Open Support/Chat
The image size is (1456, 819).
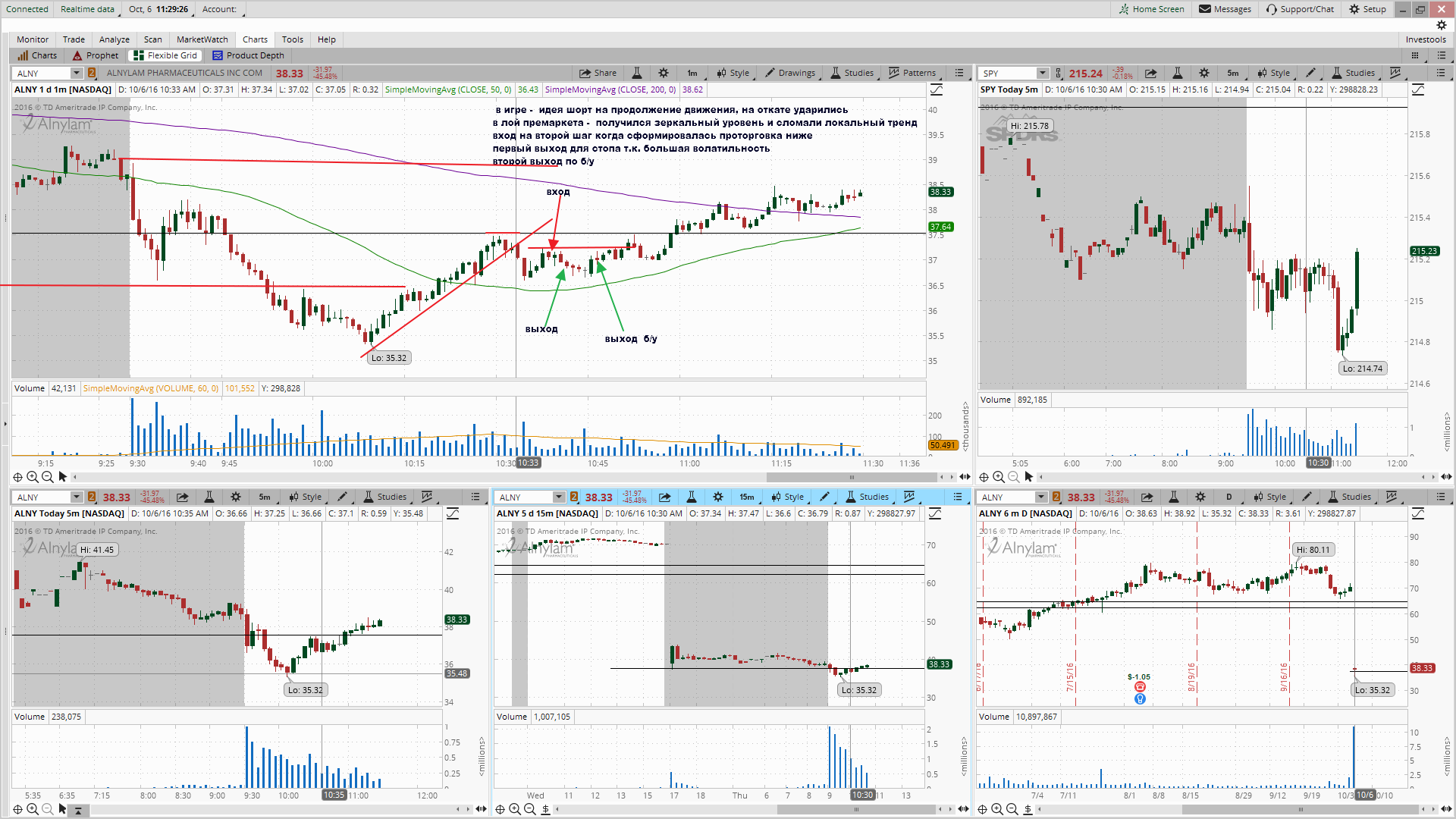(1300, 9)
